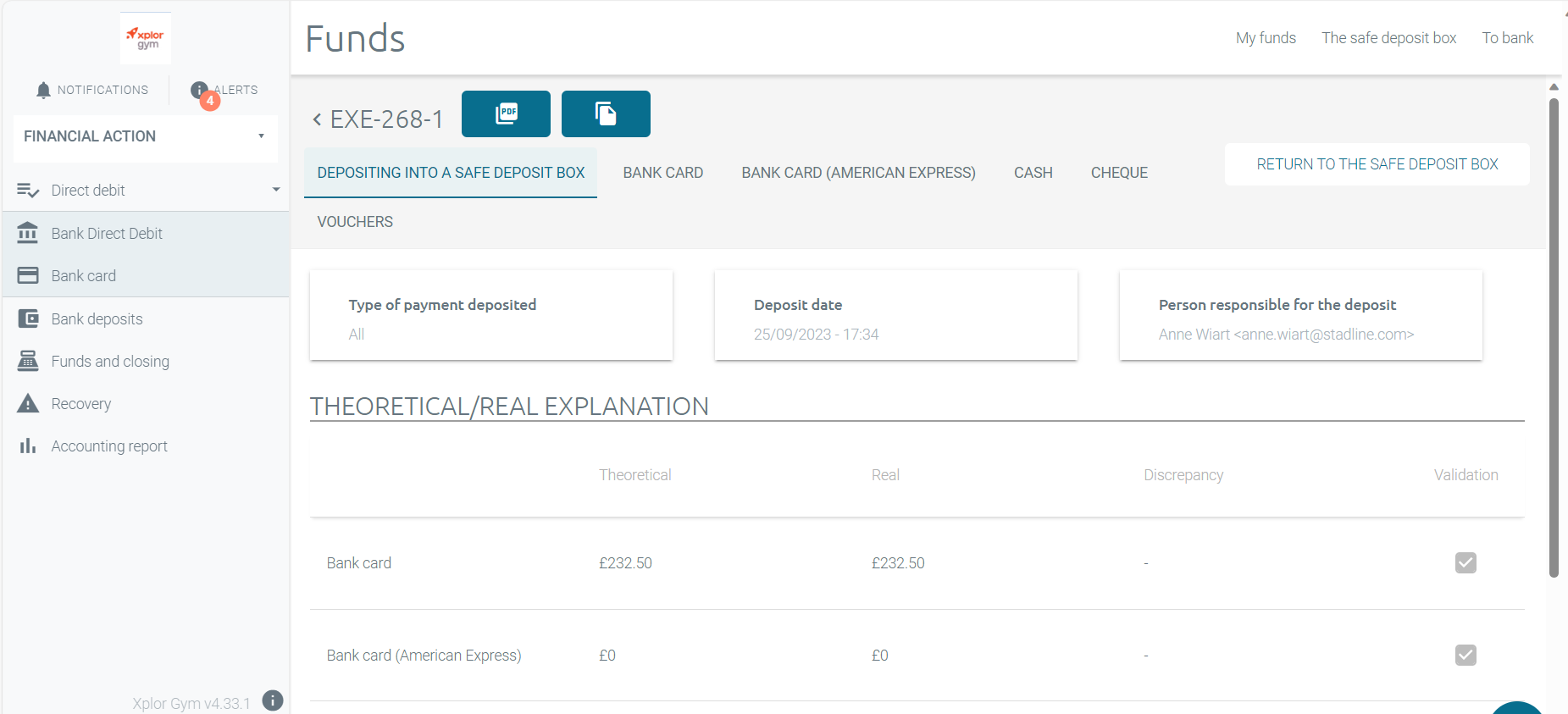Click the Real column header
This screenshot has height=714, width=1568.
click(885, 475)
